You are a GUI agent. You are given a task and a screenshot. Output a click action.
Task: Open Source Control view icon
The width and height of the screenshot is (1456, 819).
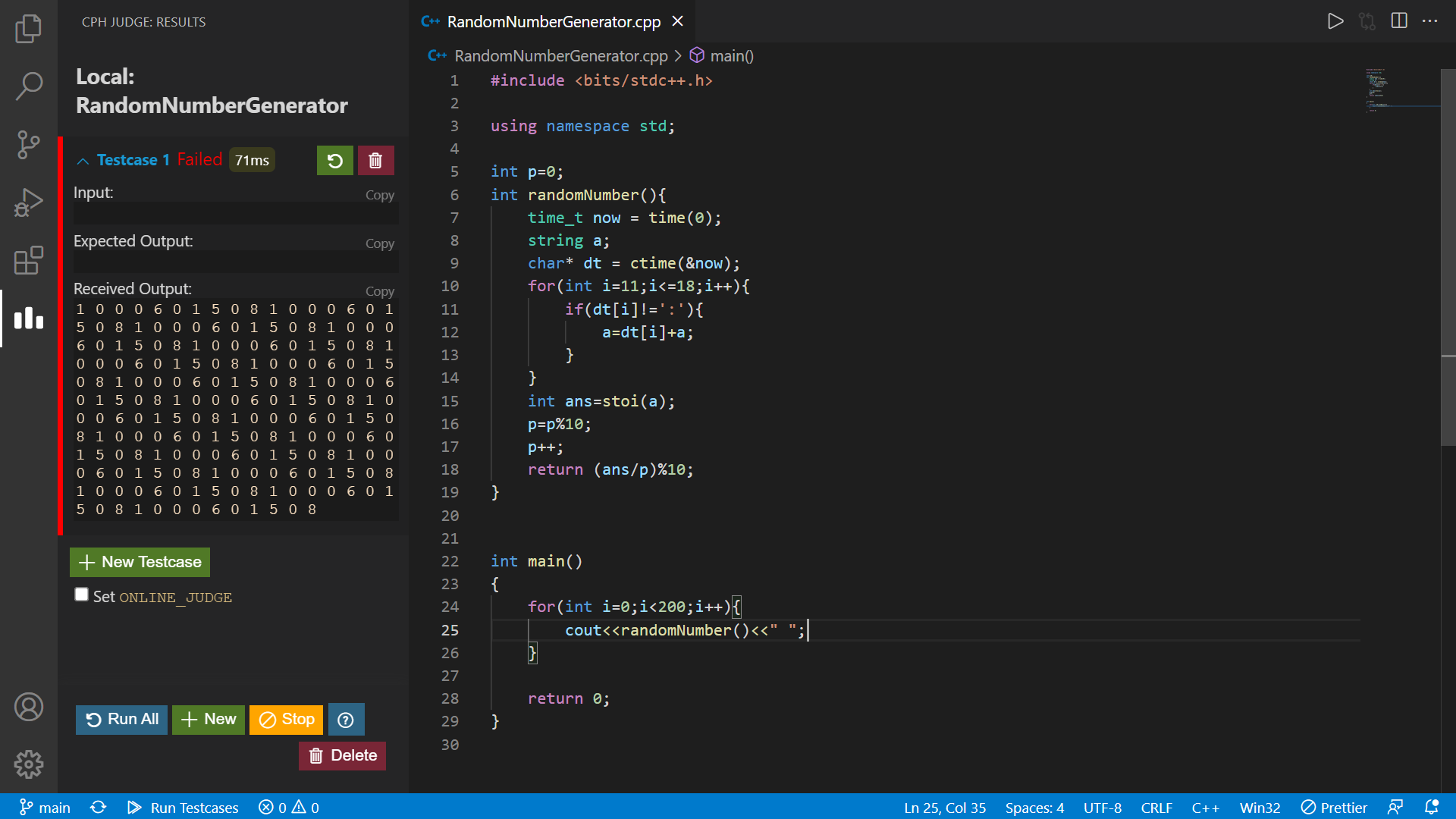pyautogui.click(x=28, y=144)
